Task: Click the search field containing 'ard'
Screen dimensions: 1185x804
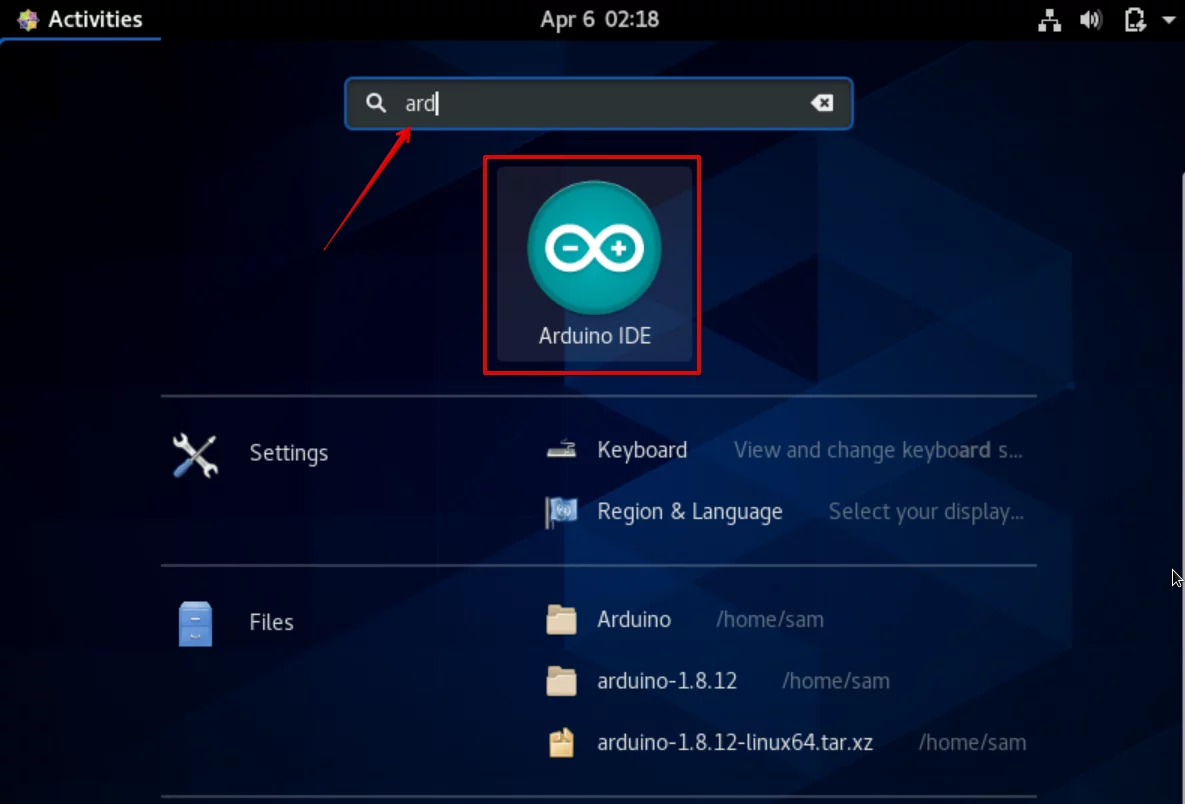Action: click(599, 103)
